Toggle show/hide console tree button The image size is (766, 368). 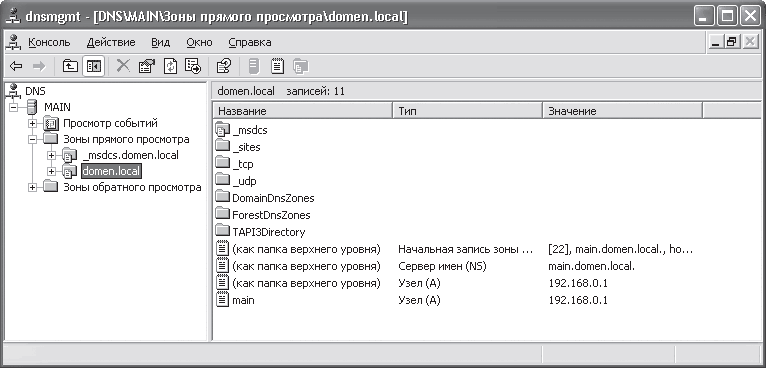click(93, 66)
